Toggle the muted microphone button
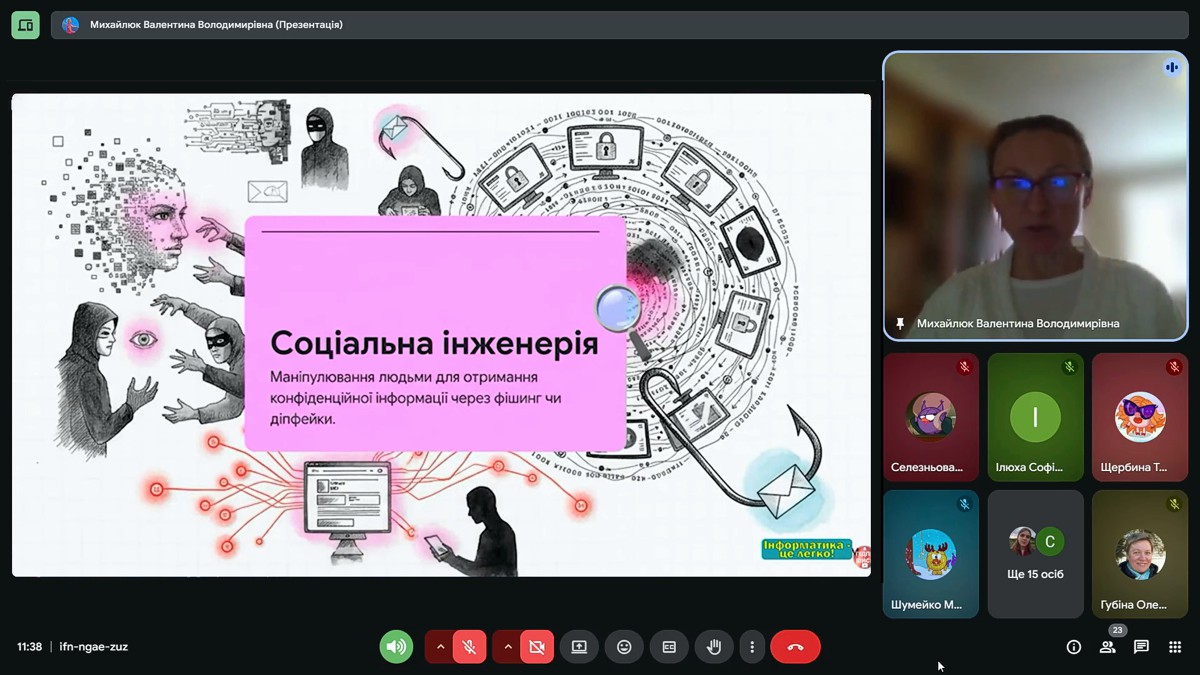Screen dimensions: 1200x675 coord(469,647)
